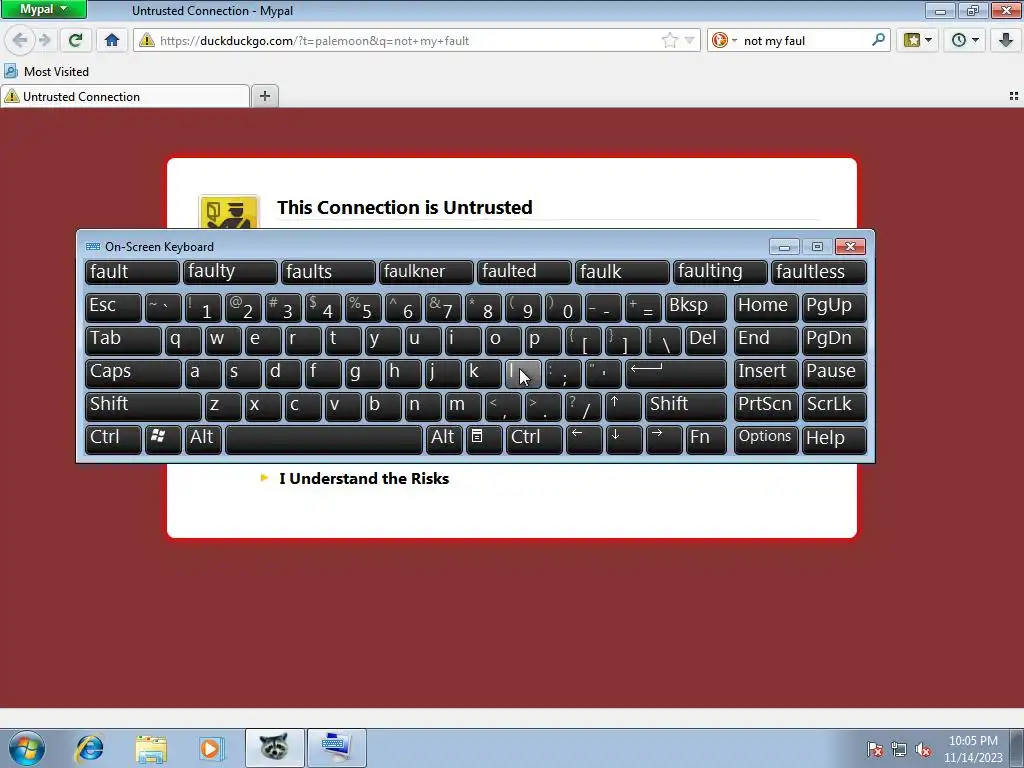Open the history clock dropdown
Image resolution: width=1024 pixels, height=768 pixels.
[965, 40]
